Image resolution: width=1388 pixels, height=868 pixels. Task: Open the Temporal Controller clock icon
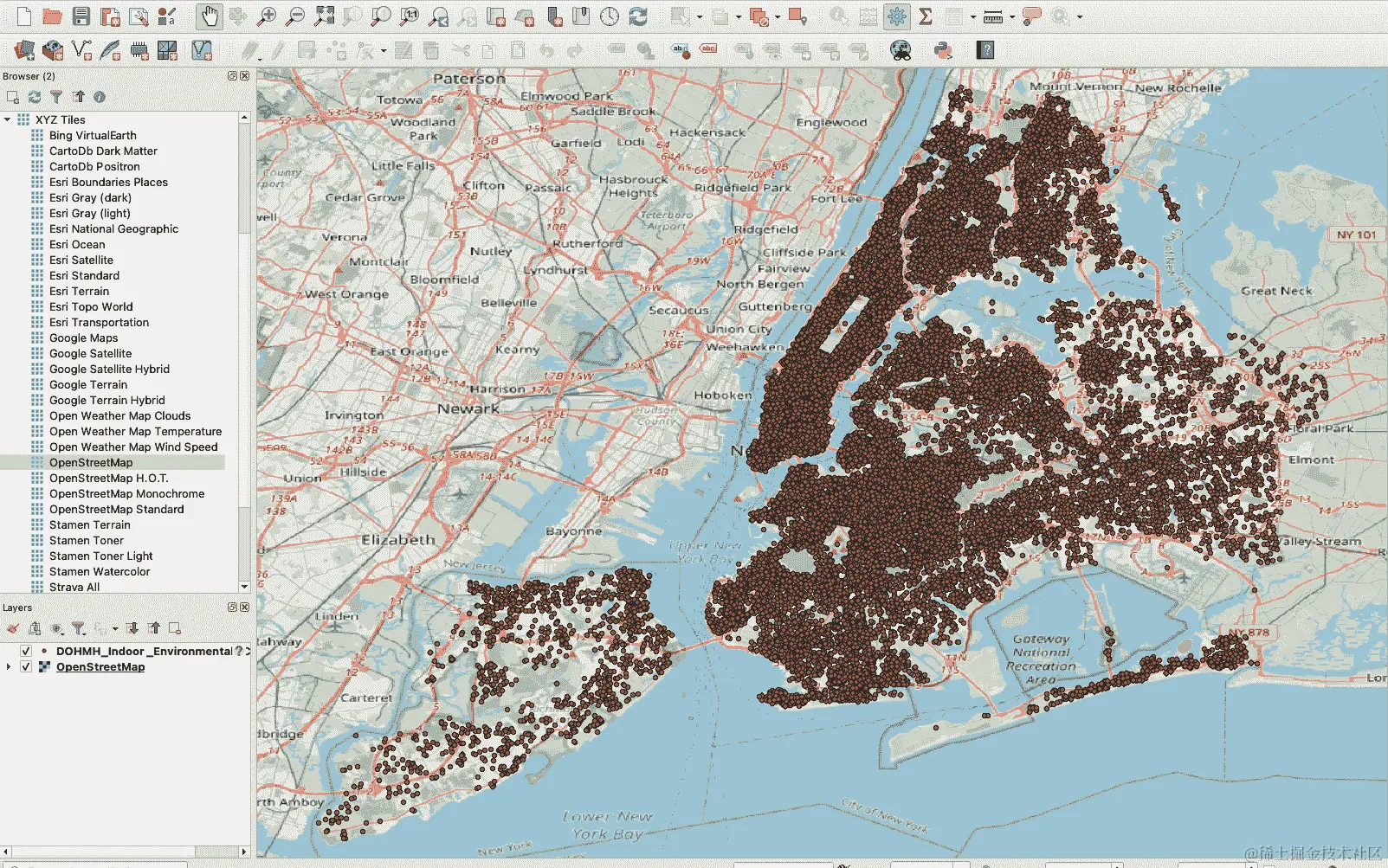pyautogui.click(x=610, y=15)
